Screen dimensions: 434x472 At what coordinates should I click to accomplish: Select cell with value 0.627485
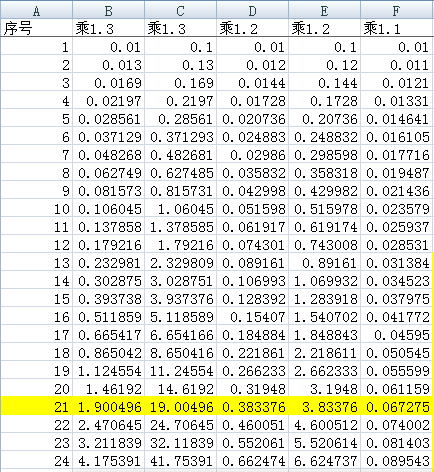coord(180,173)
